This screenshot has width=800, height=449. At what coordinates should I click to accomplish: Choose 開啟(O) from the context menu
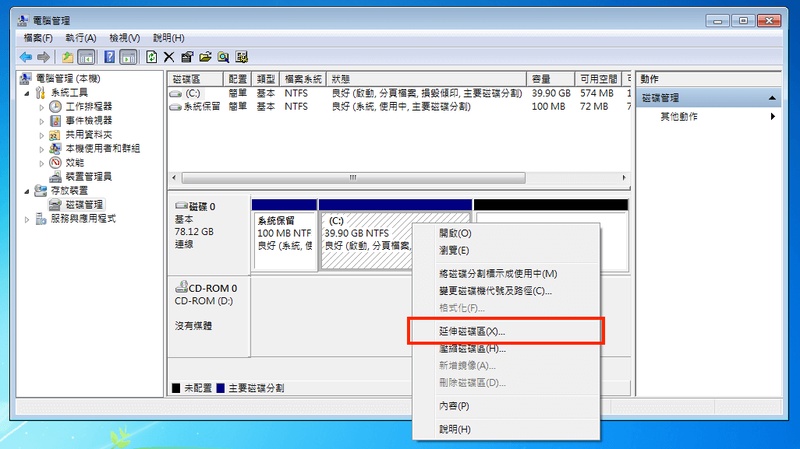click(x=506, y=233)
